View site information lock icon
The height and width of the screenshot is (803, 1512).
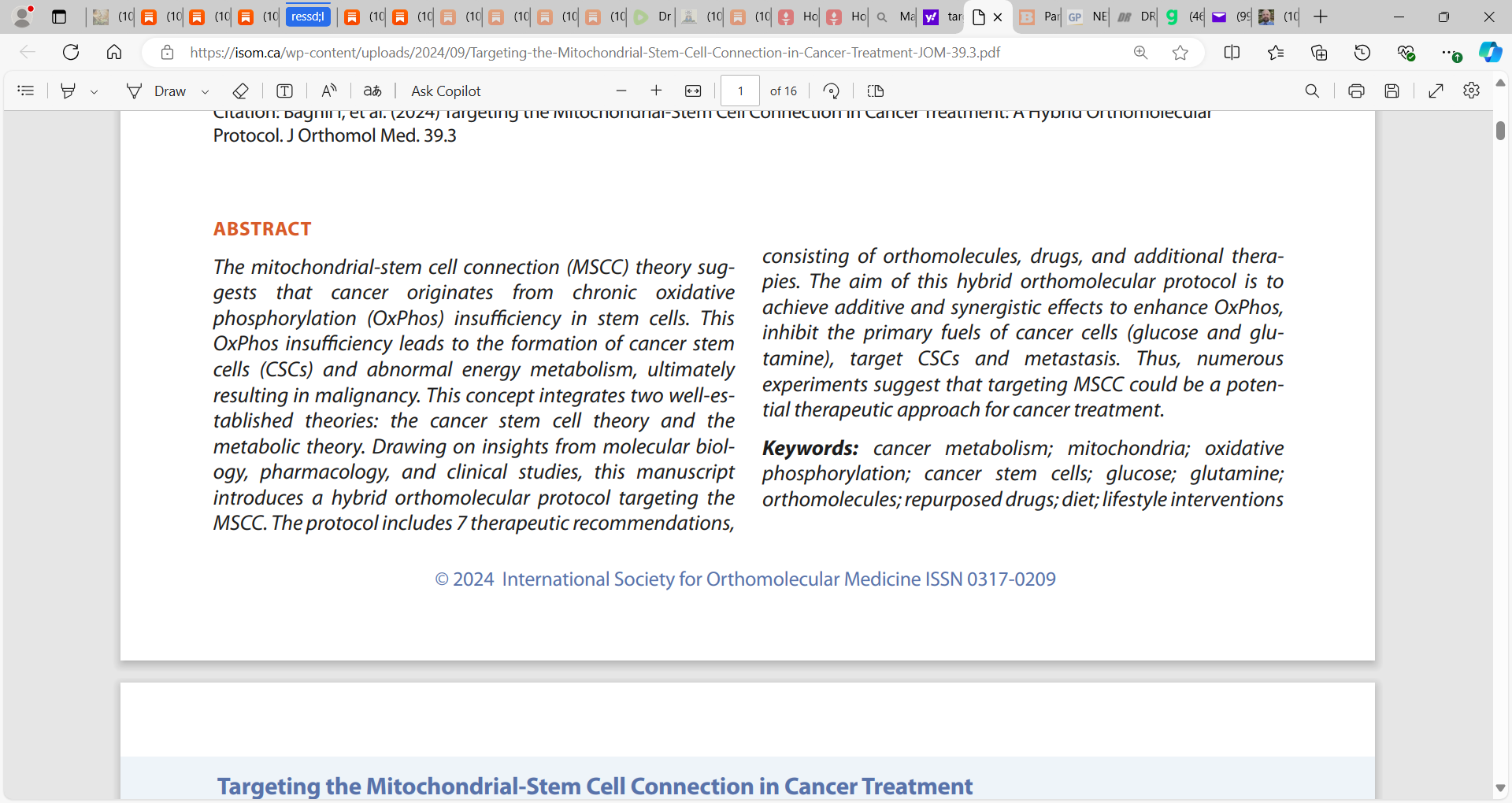[167, 53]
